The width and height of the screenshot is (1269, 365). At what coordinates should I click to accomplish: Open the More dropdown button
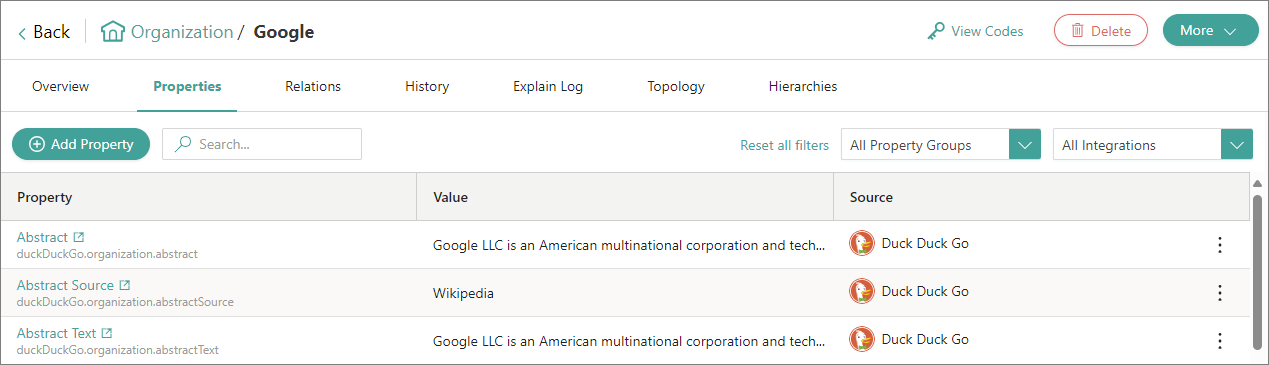[1210, 30]
